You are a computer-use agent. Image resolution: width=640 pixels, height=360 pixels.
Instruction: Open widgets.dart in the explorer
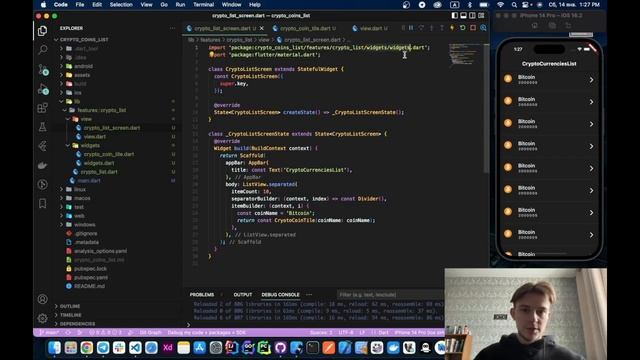pos(99,163)
